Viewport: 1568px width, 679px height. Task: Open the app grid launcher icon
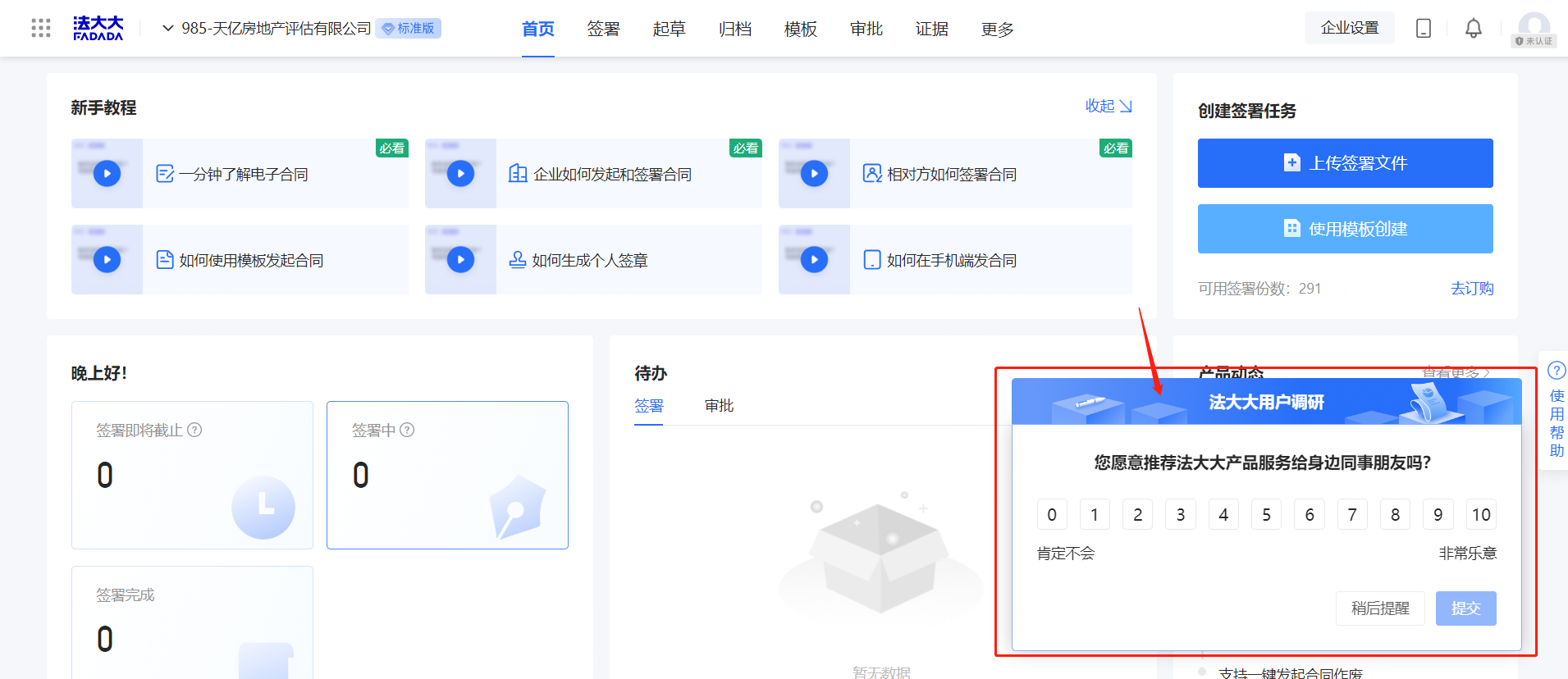(x=41, y=29)
